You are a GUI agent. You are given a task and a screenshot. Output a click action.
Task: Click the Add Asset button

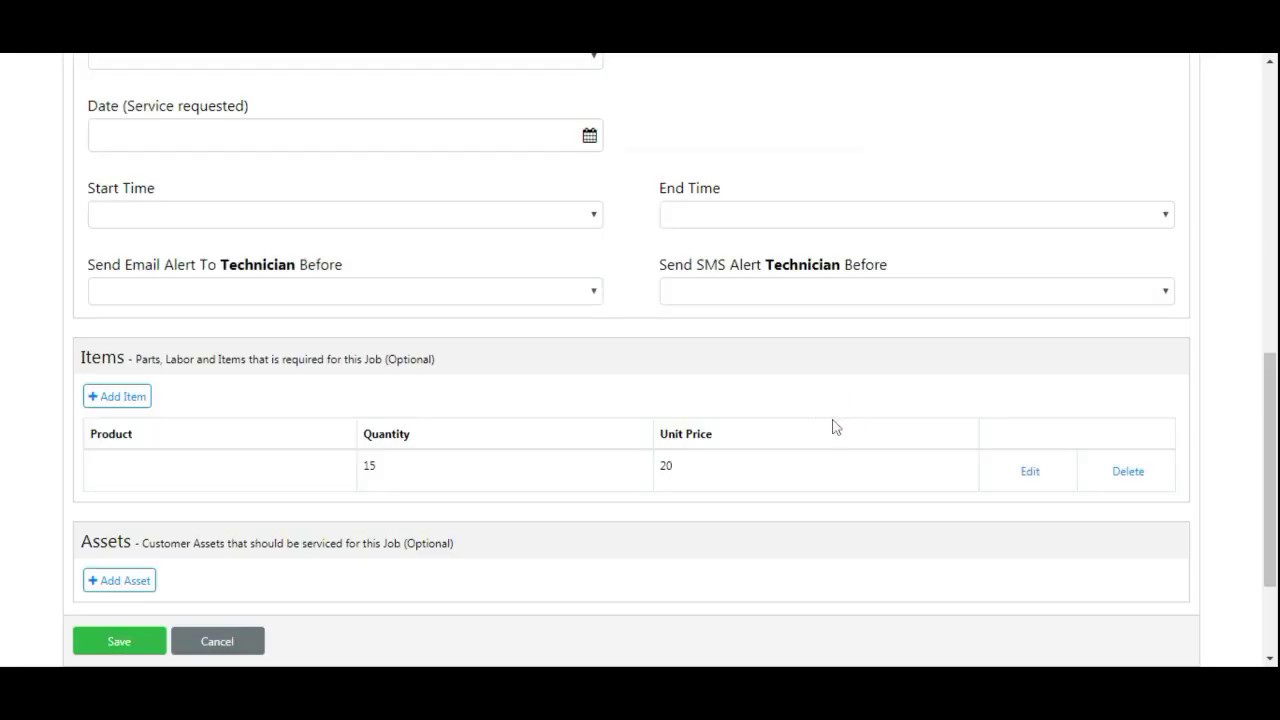point(119,580)
